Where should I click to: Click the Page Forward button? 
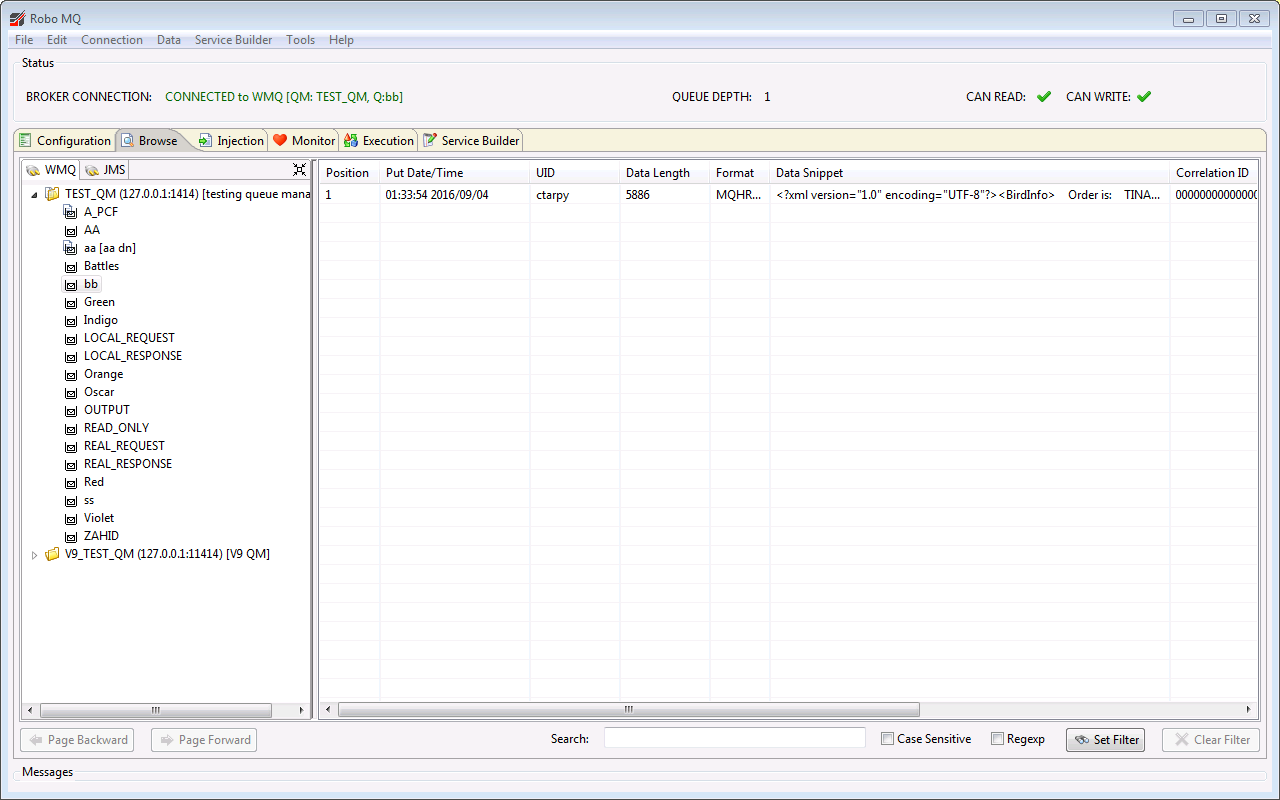[x=204, y=740]
